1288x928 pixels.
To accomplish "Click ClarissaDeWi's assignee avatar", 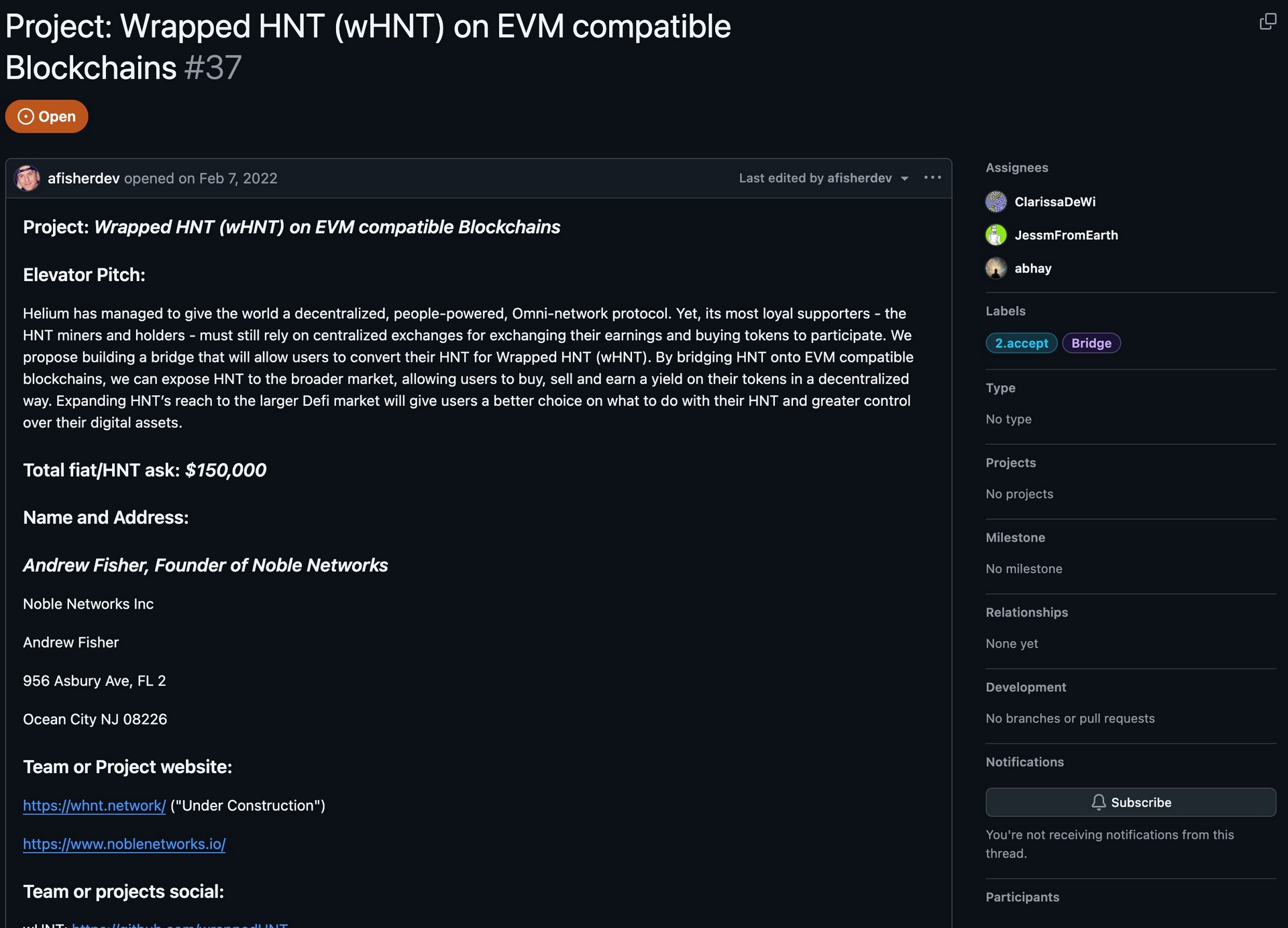I will [996, 201].
